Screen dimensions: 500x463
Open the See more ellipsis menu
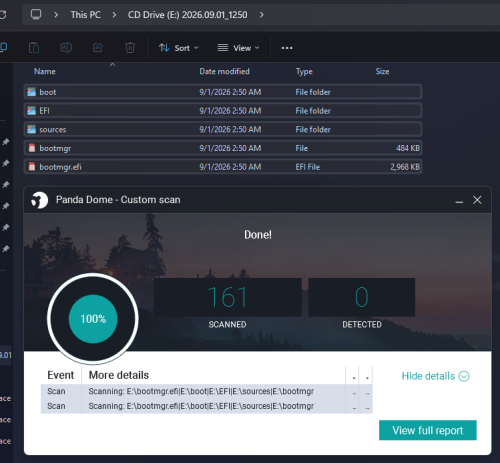pos(287,48)
